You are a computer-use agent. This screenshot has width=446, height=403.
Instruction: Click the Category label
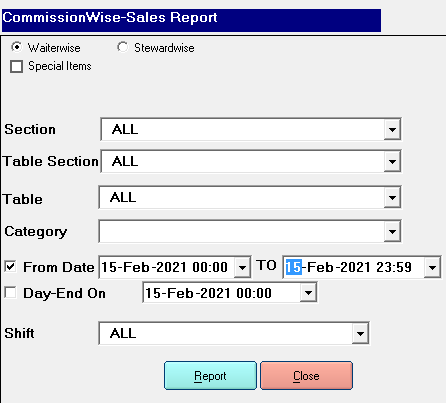(x=36, y=232)
